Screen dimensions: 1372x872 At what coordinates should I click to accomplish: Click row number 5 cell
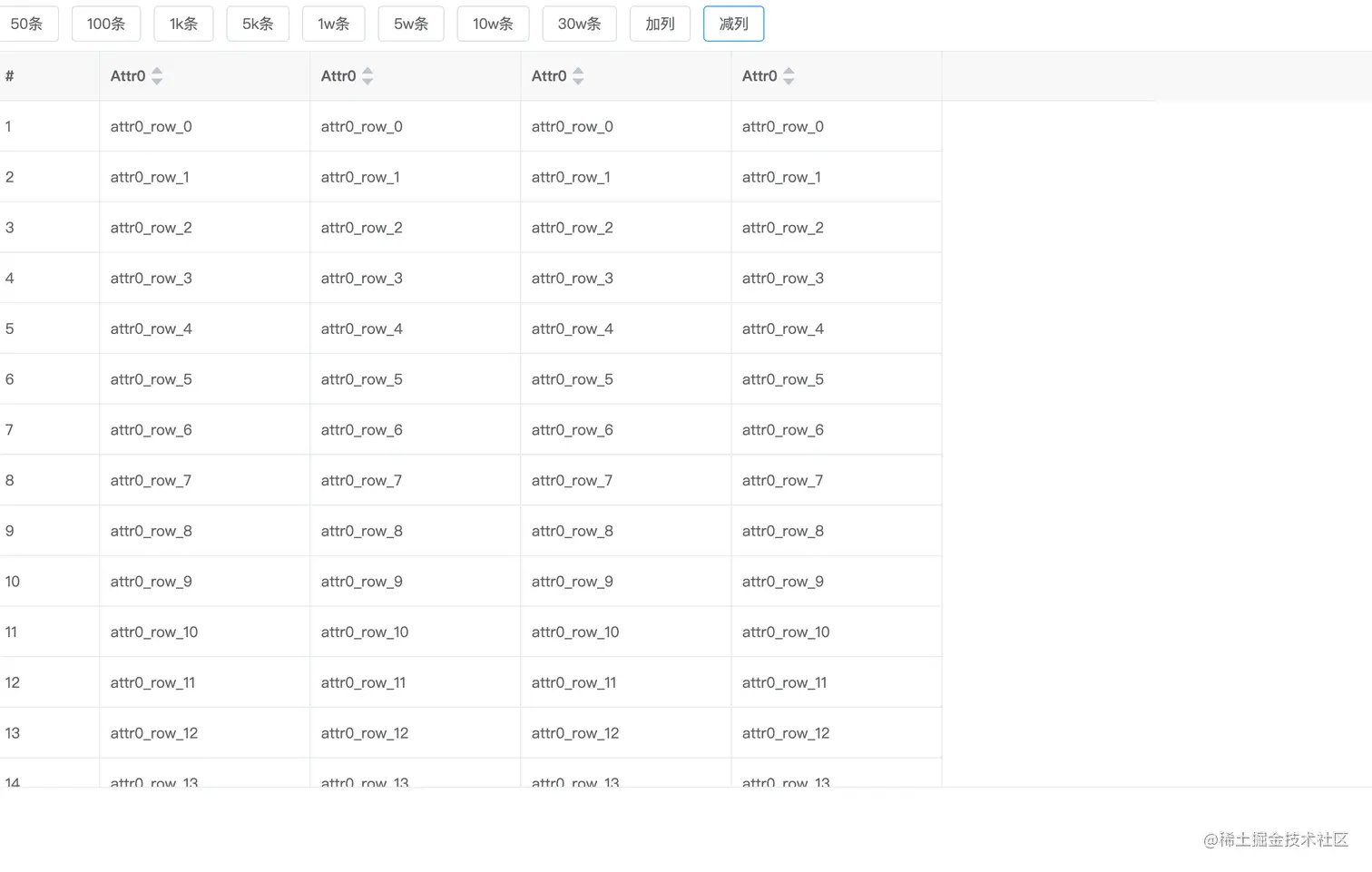point(49,328)
